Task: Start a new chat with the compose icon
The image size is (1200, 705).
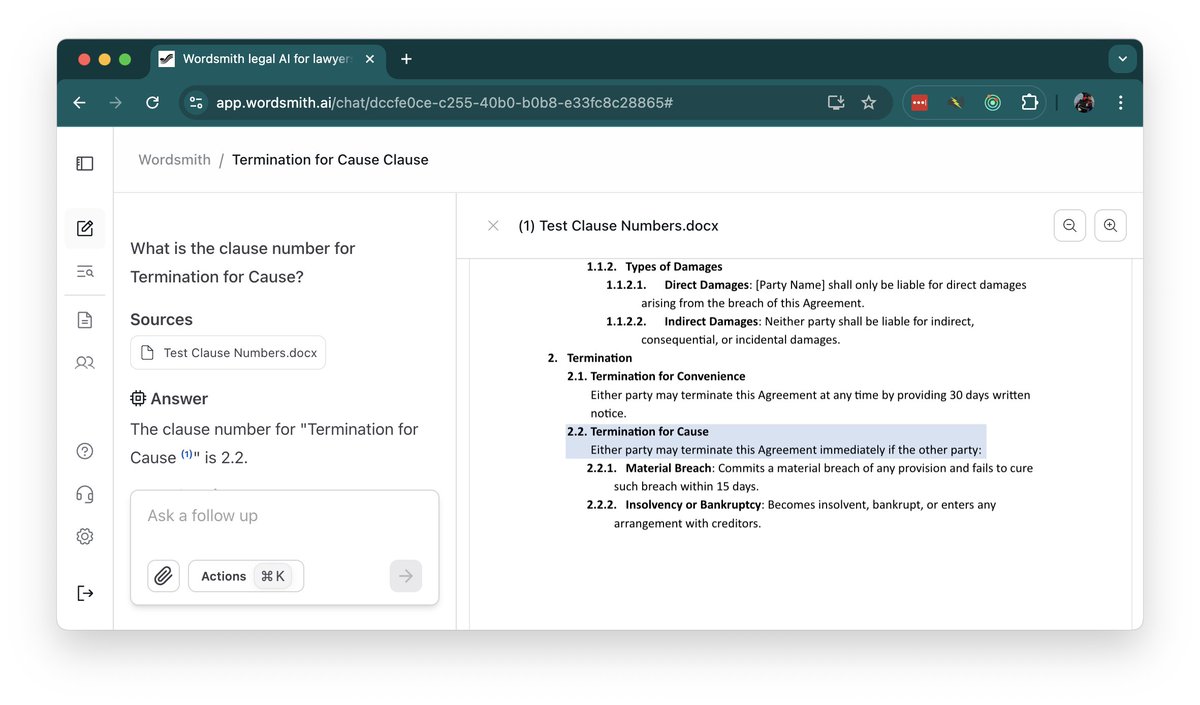Action: coord(85,228)
